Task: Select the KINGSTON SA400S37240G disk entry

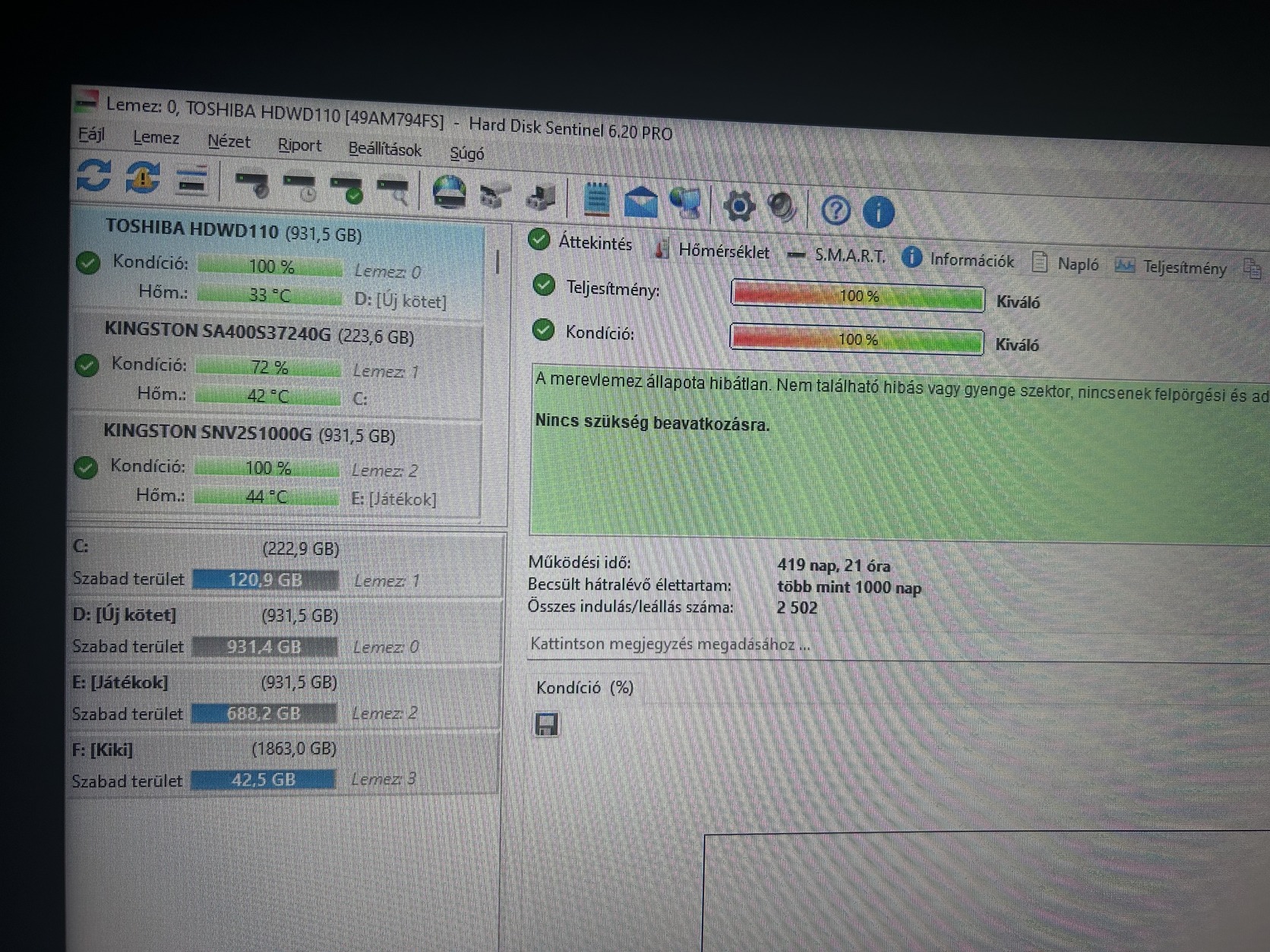Action: 276,366
